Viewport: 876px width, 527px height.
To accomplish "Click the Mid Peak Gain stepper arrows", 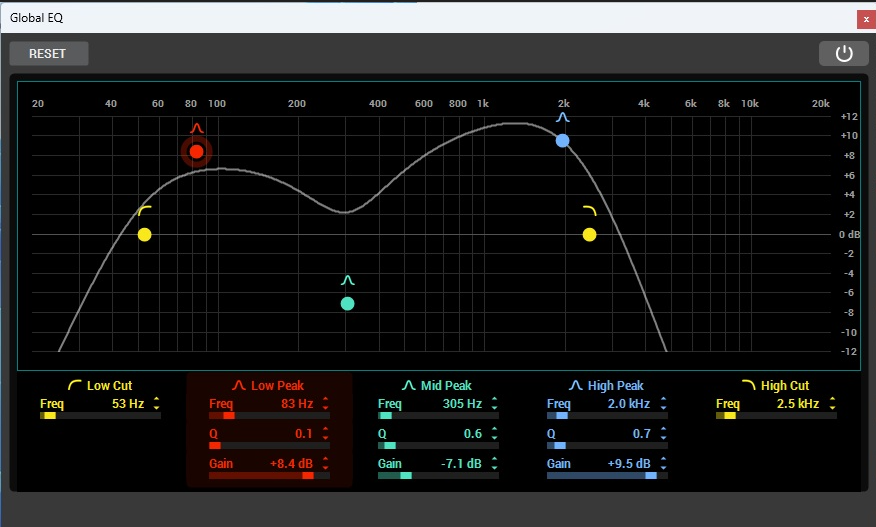I will point(494,464).
